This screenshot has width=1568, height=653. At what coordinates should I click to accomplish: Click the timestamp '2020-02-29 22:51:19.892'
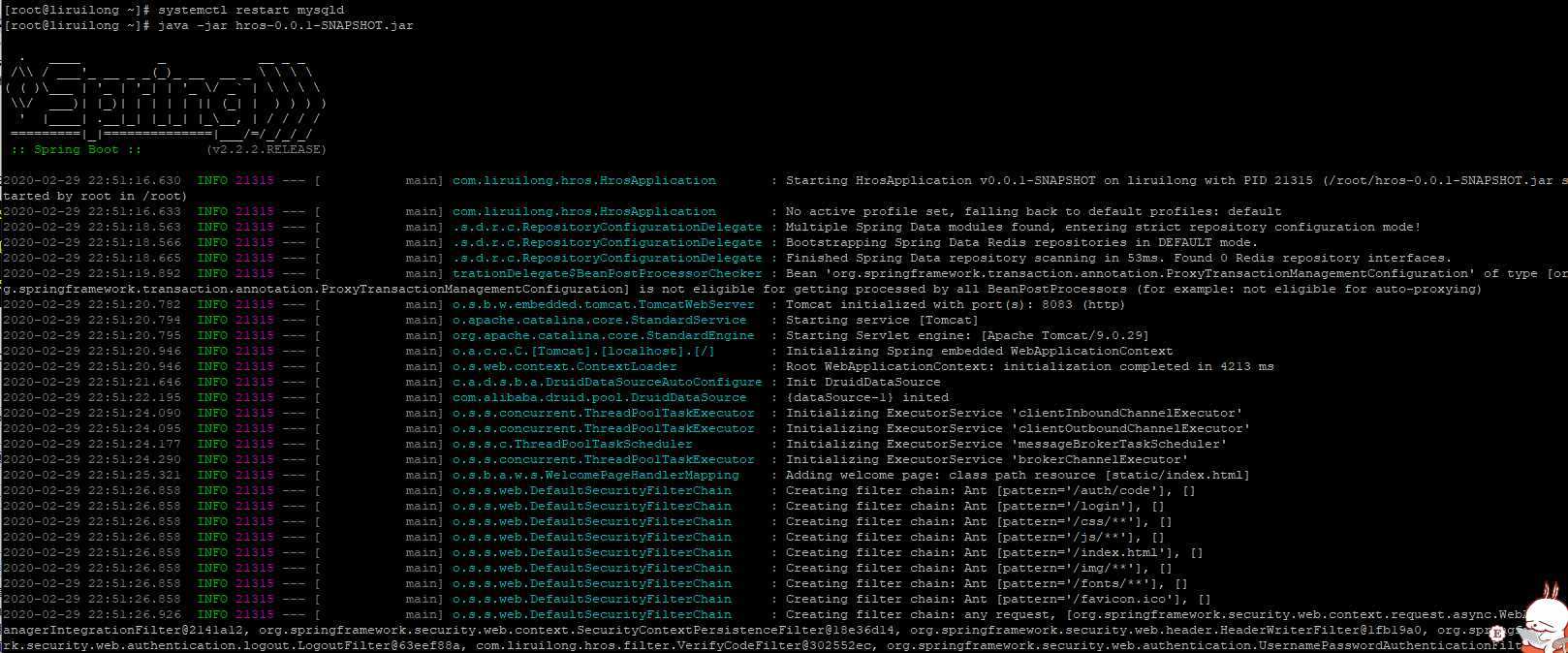92,273
